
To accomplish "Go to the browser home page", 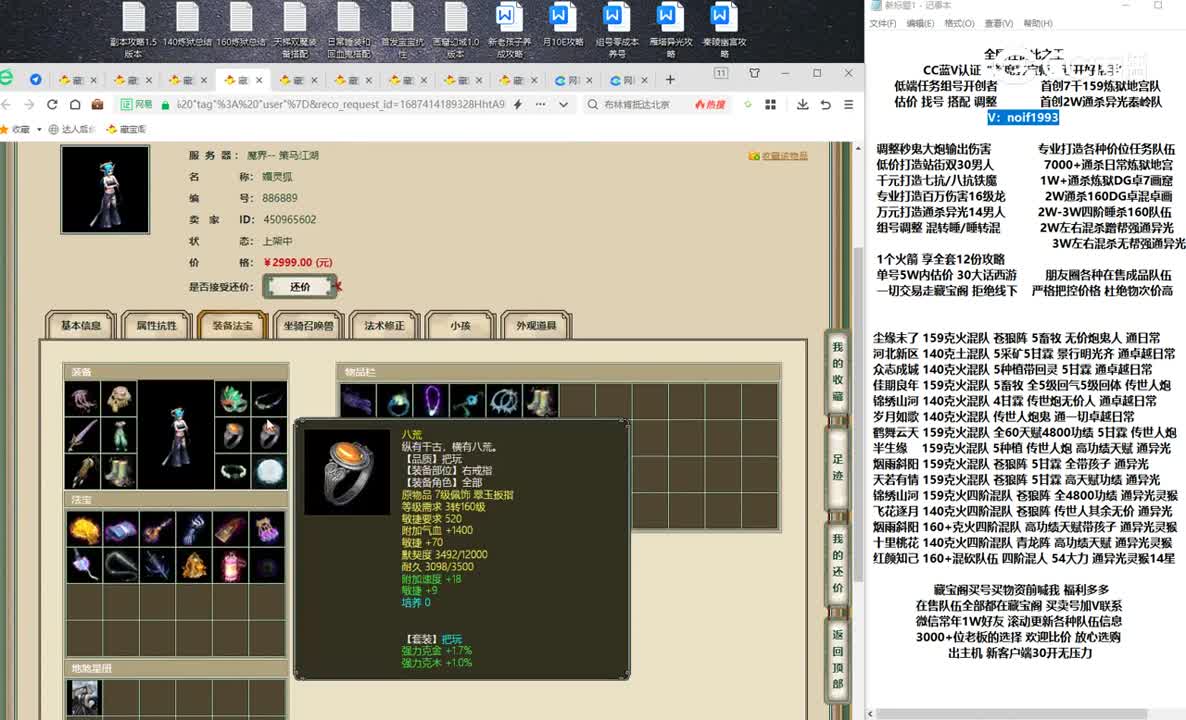I will [75, 104].
